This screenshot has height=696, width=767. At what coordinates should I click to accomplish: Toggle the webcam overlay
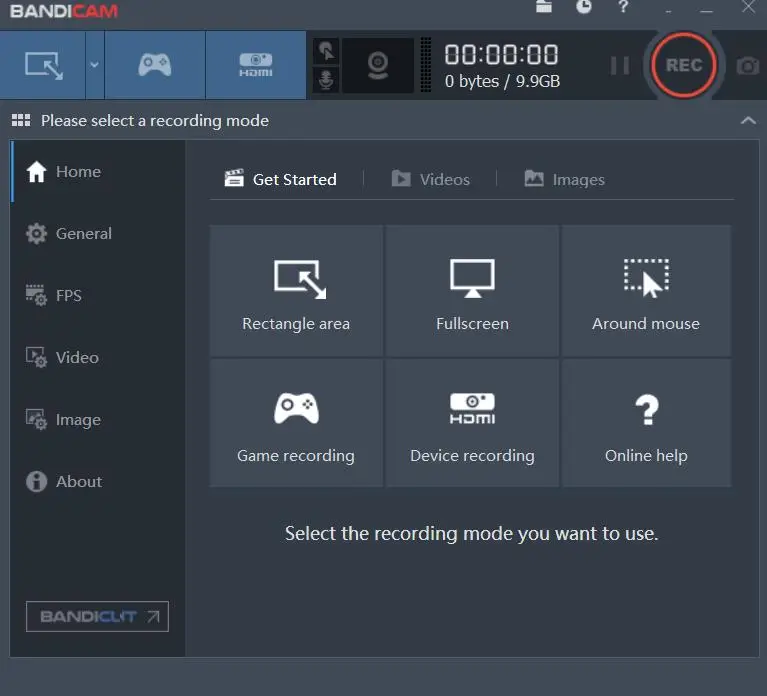tap(378, 66)
